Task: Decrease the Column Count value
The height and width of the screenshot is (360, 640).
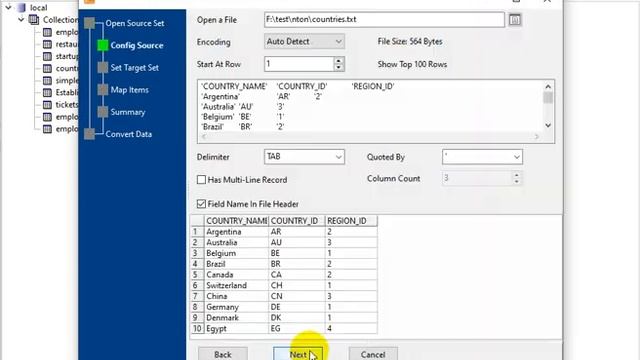Action: (x=517, y=182)
